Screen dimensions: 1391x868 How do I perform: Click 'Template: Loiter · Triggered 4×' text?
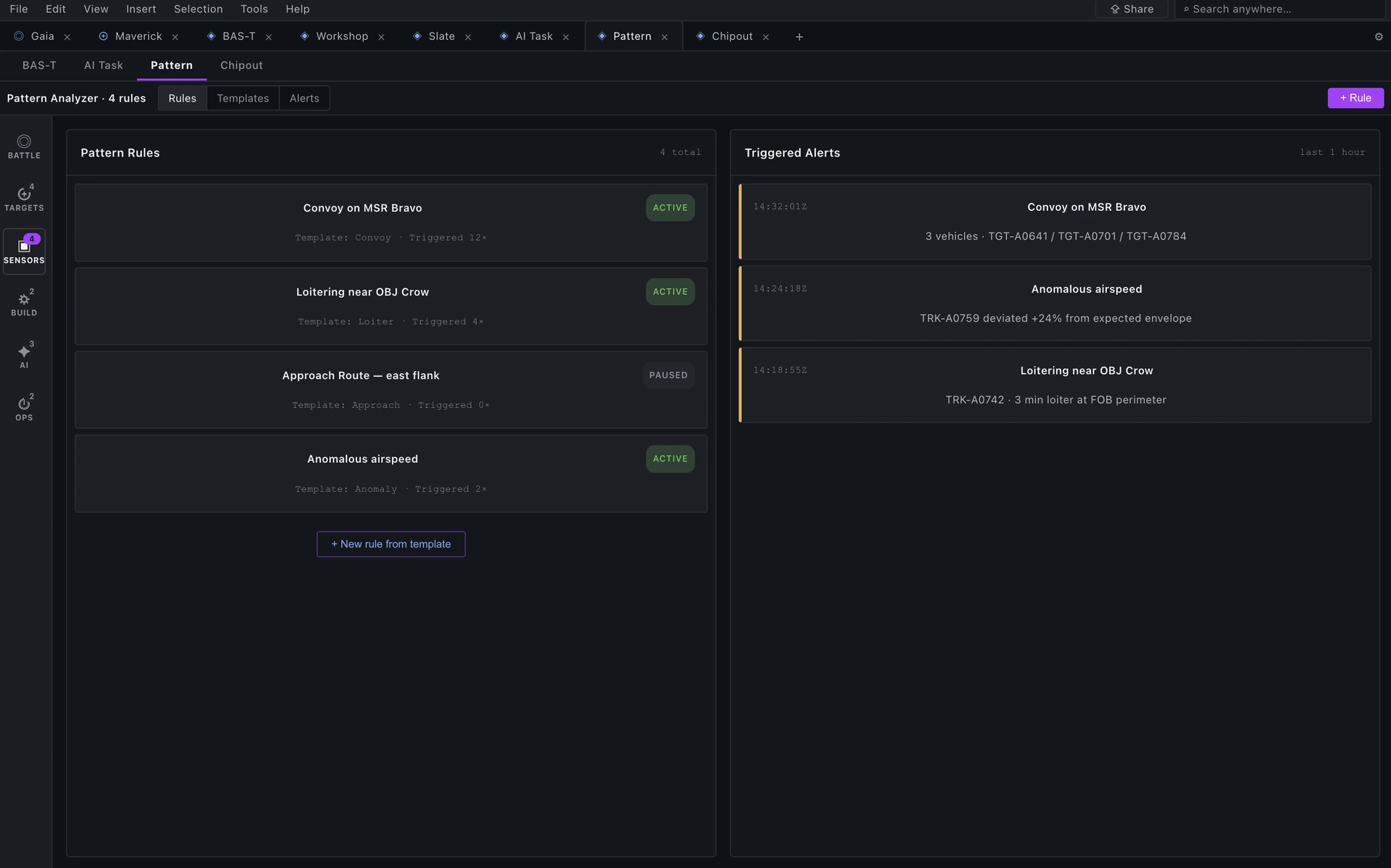pyautogui.click(x=390, y=322)
